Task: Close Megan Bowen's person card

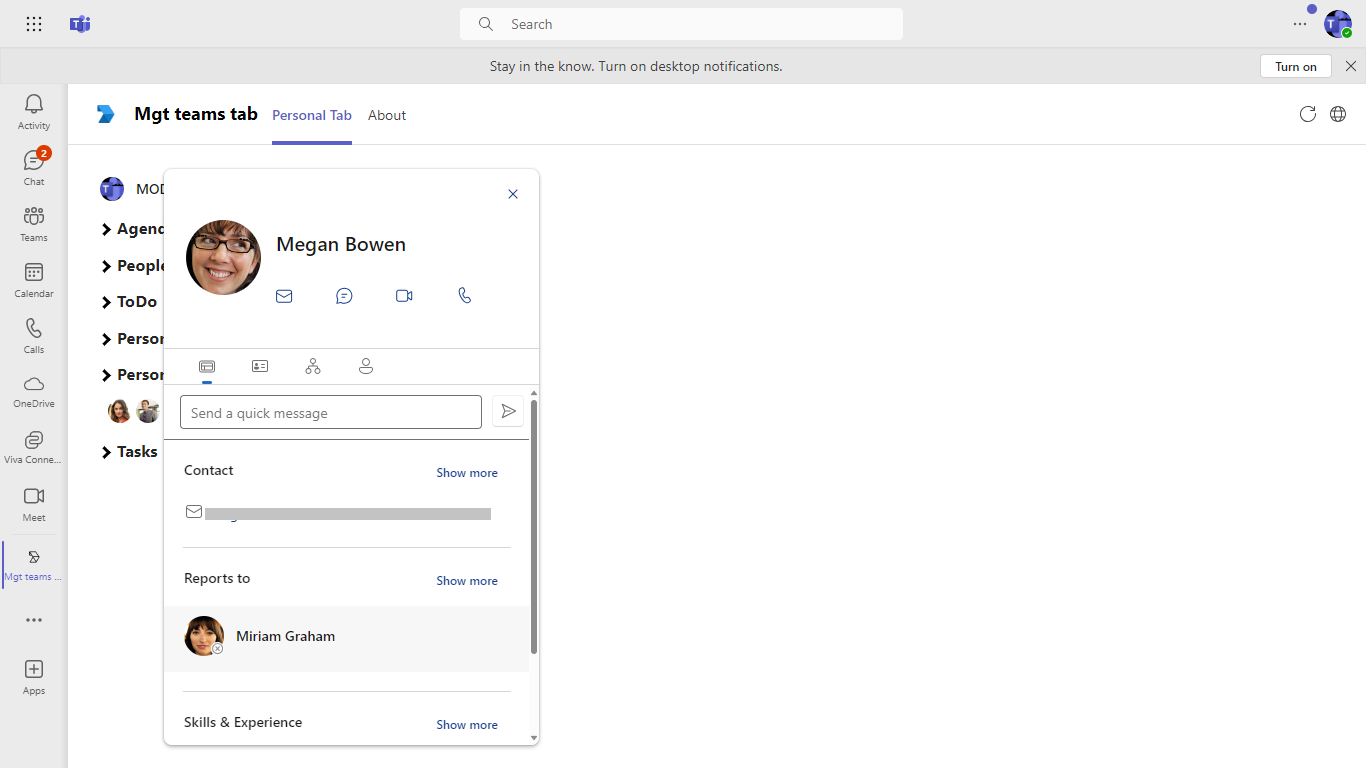Action: pyautogui.click(x=513, y=194)
